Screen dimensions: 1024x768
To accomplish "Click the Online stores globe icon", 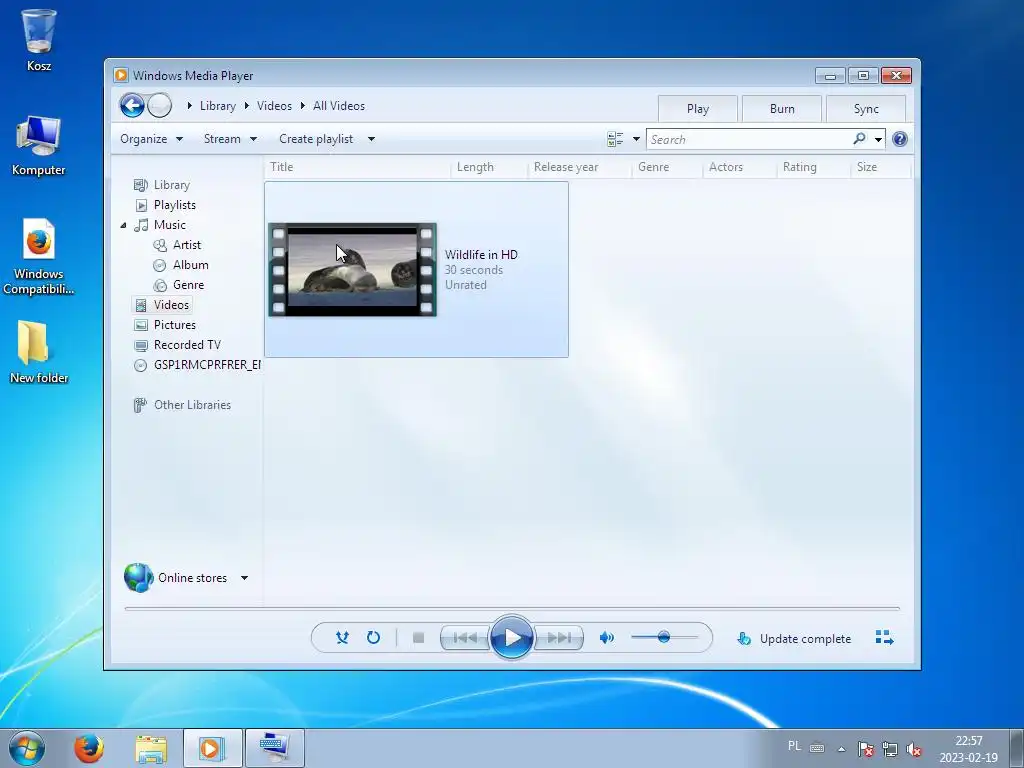I will 138,578.
